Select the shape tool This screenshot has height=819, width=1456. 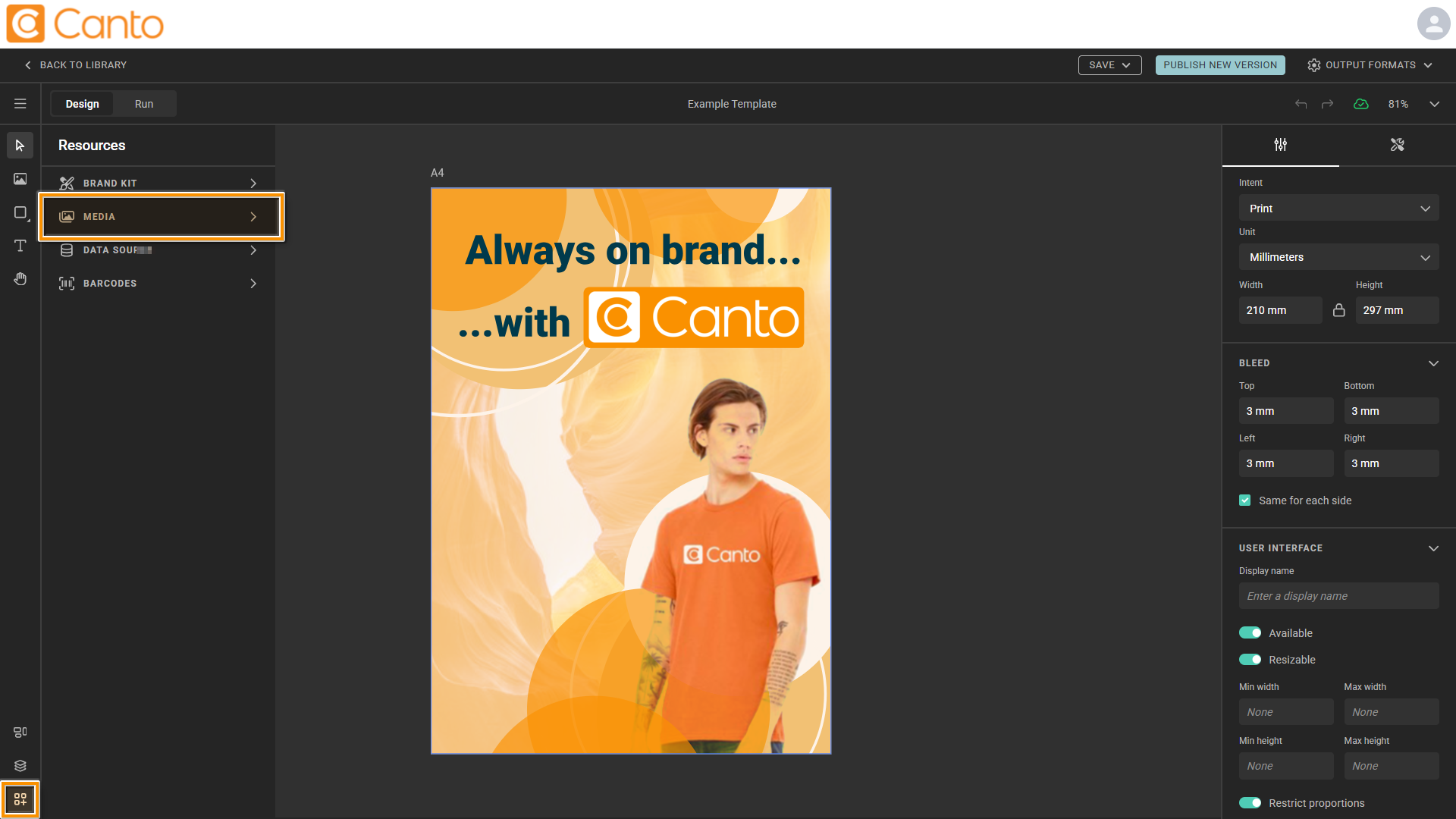tap(20, 212)
